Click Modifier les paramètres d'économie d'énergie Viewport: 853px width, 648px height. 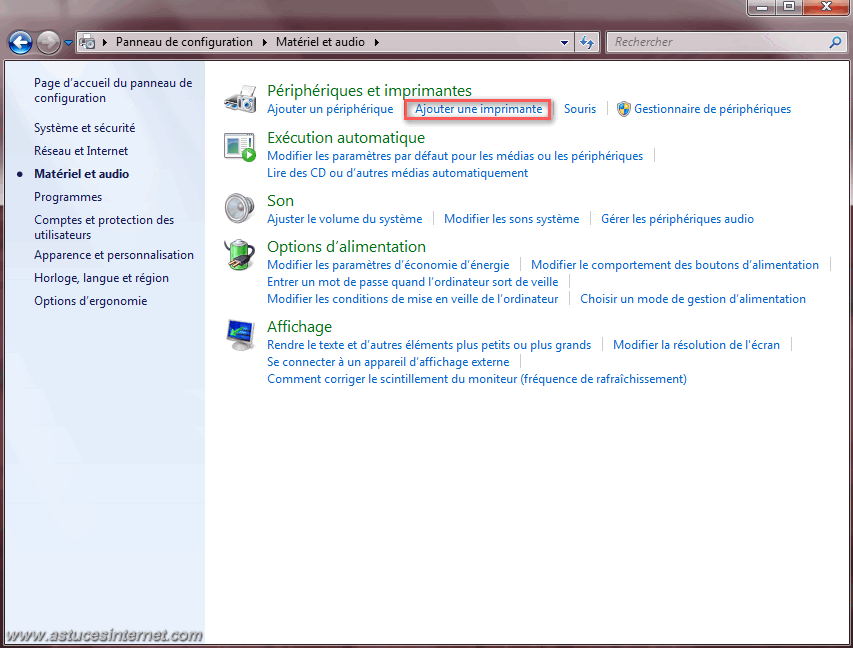388,265
